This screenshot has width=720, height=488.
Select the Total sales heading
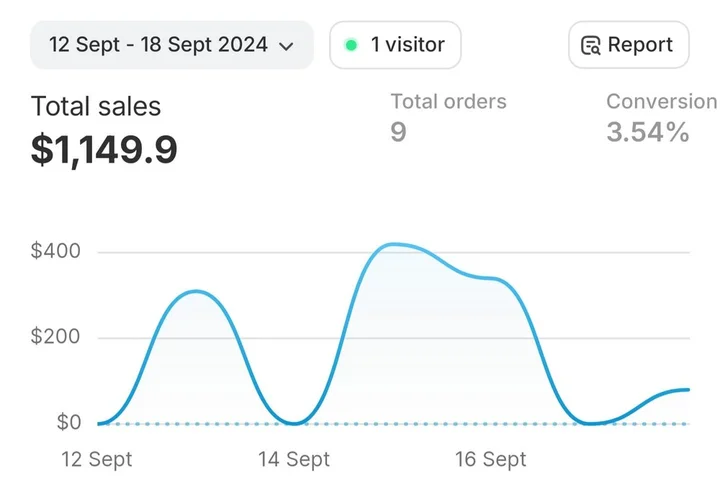point(96,106)
